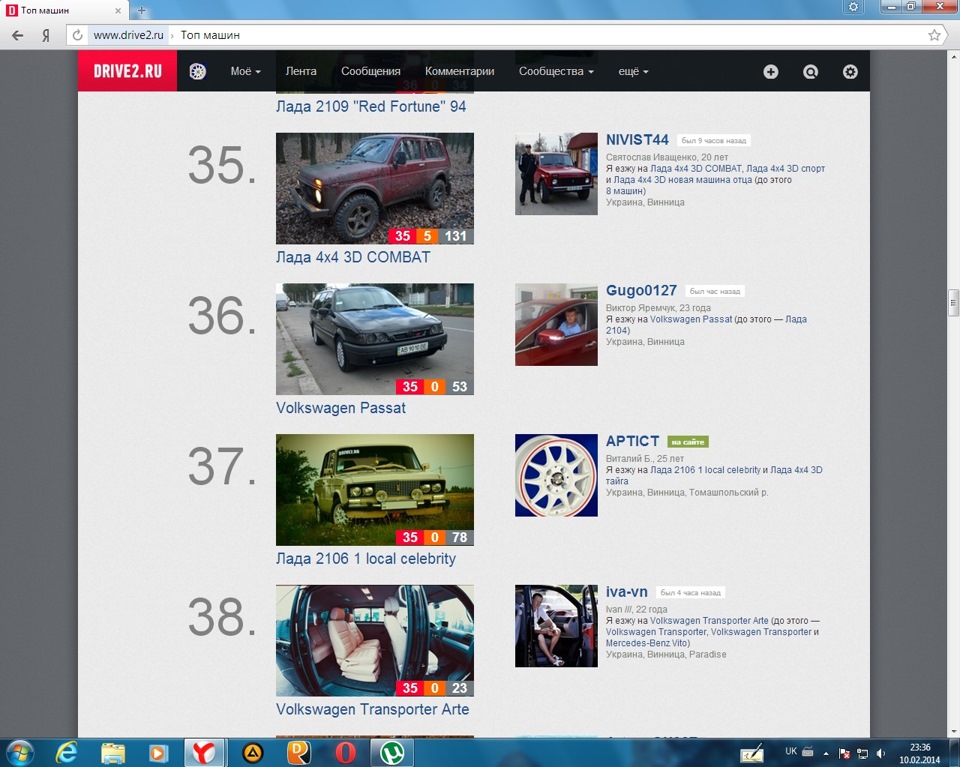Image resolution: width=960 pixels, height=767 pixels.
Task: Expand the Сообщества dropdown menu
Action: [x=556, y=72]
